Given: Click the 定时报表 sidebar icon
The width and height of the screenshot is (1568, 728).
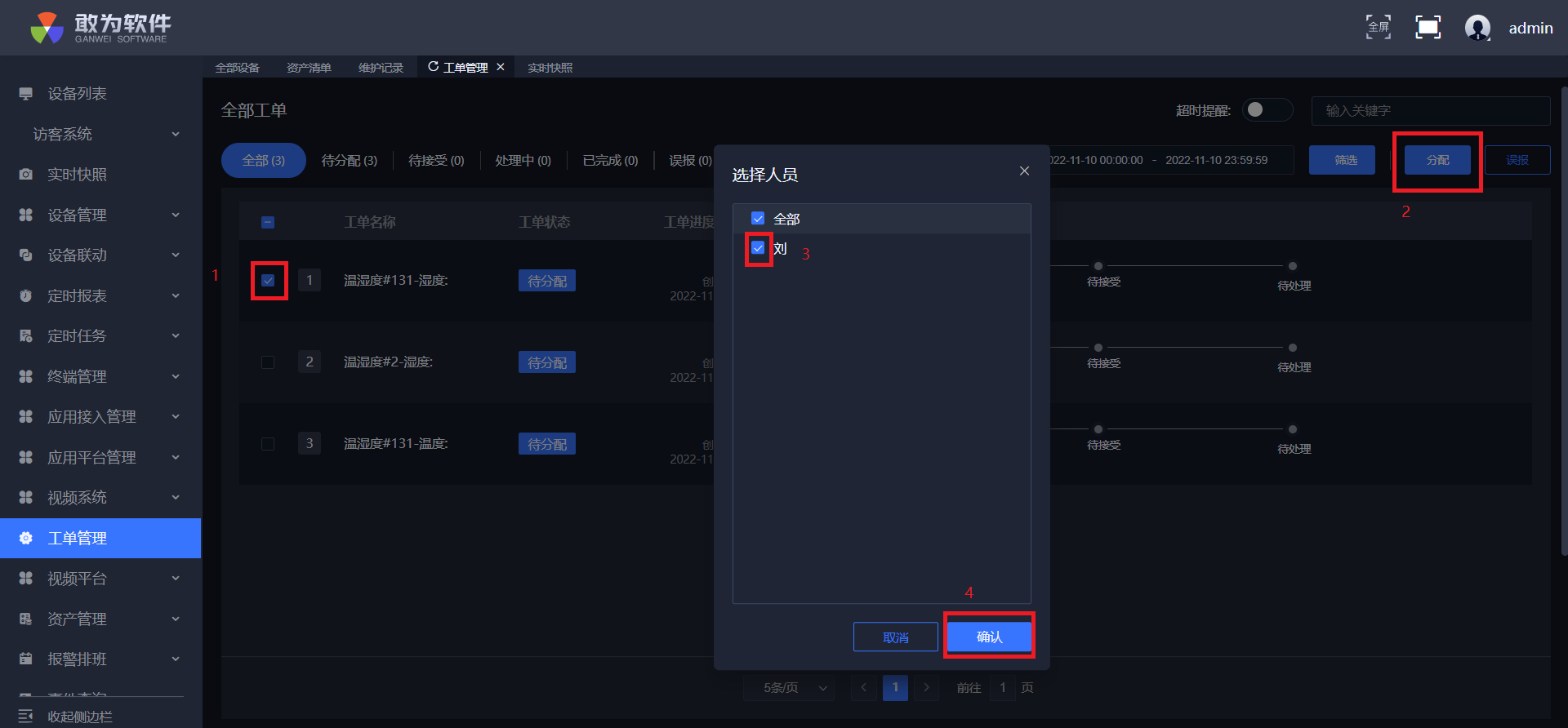Looking at the screenshot, I should 26,295.
